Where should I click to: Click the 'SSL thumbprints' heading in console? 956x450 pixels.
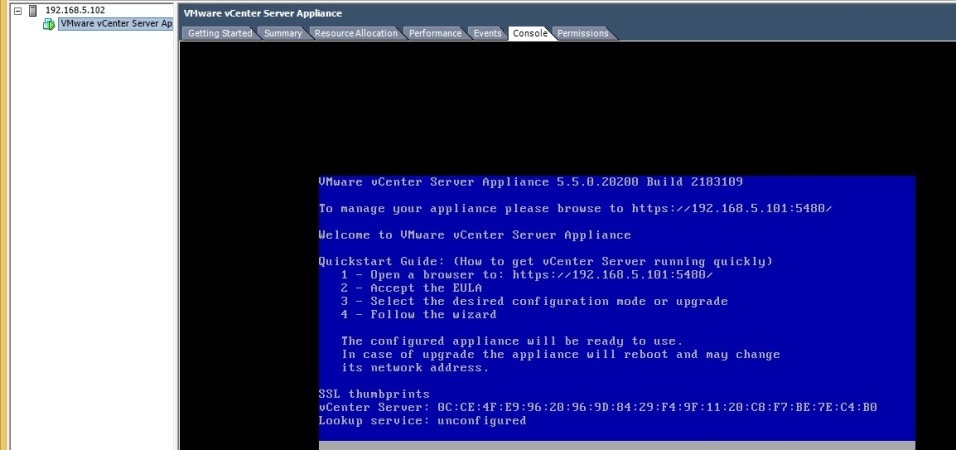pos(374,394)
